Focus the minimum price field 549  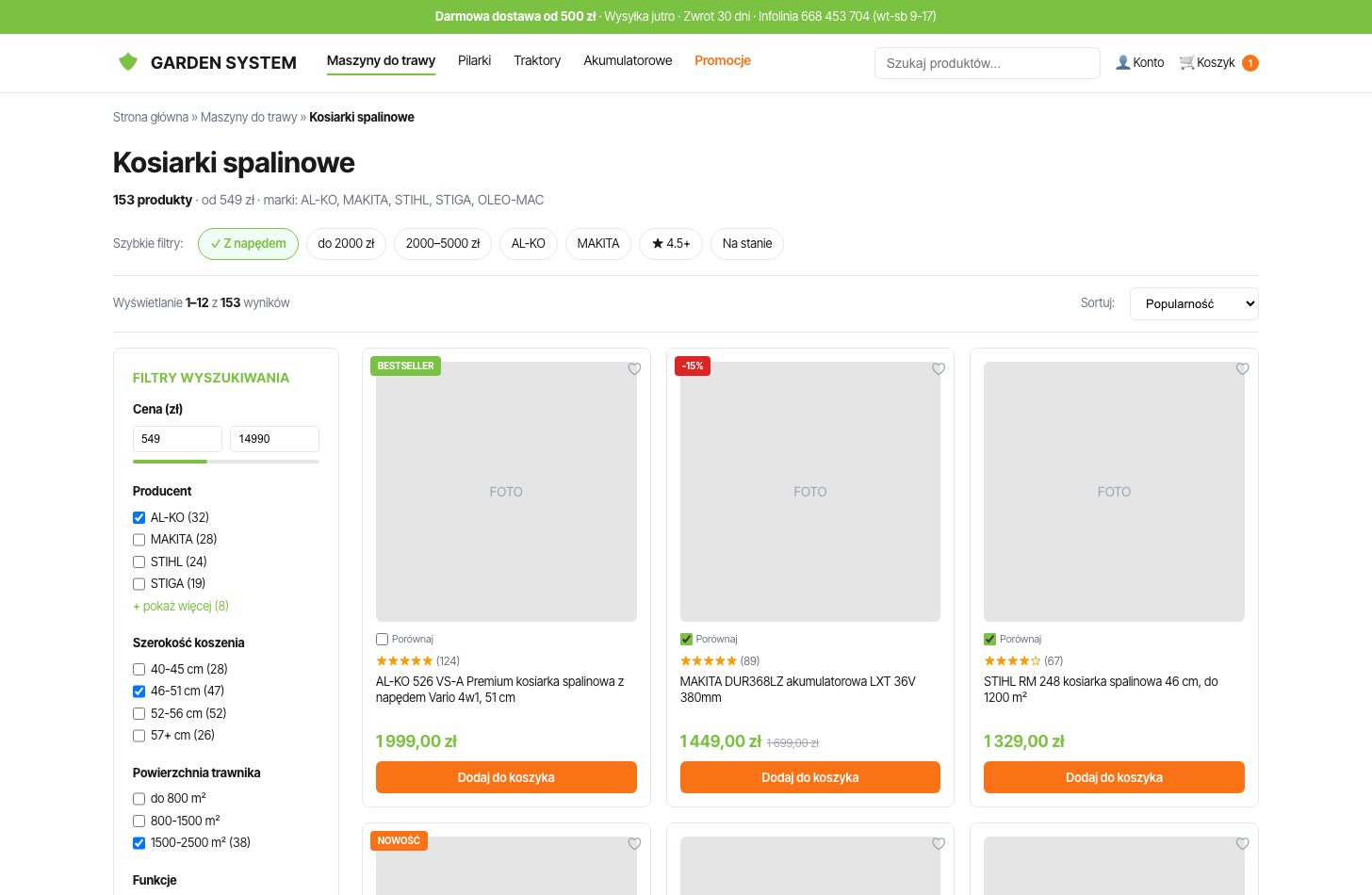coord(177,439)
